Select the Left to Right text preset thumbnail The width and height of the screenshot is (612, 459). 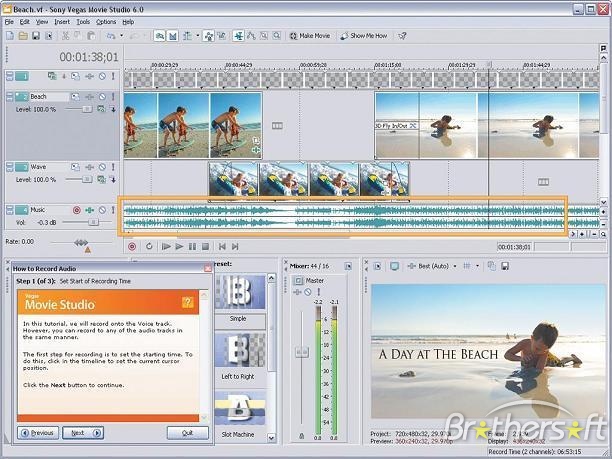click(240, 350)
